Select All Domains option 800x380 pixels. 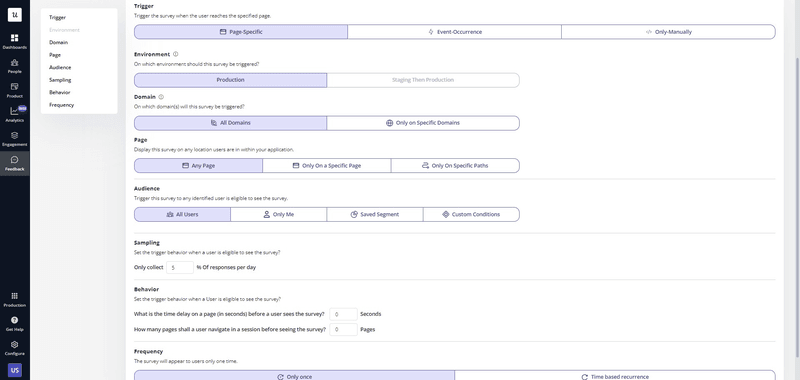click(230, 123)
